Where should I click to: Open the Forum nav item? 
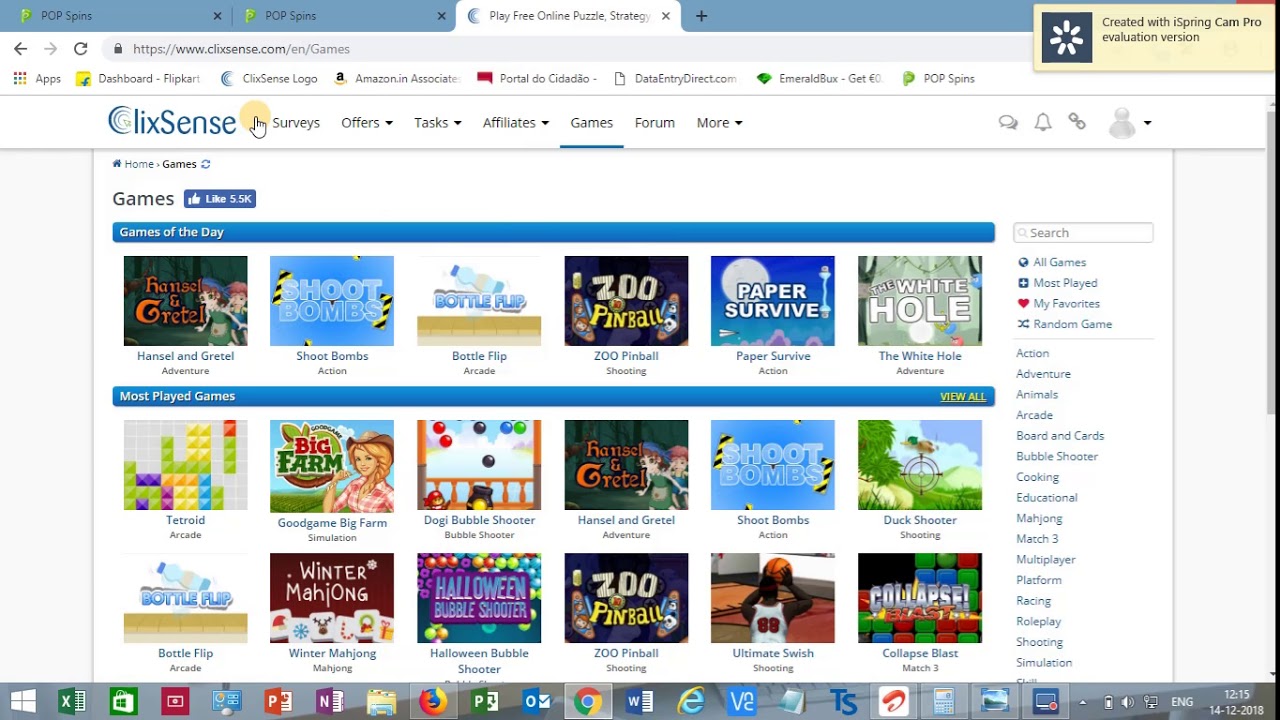655,122
